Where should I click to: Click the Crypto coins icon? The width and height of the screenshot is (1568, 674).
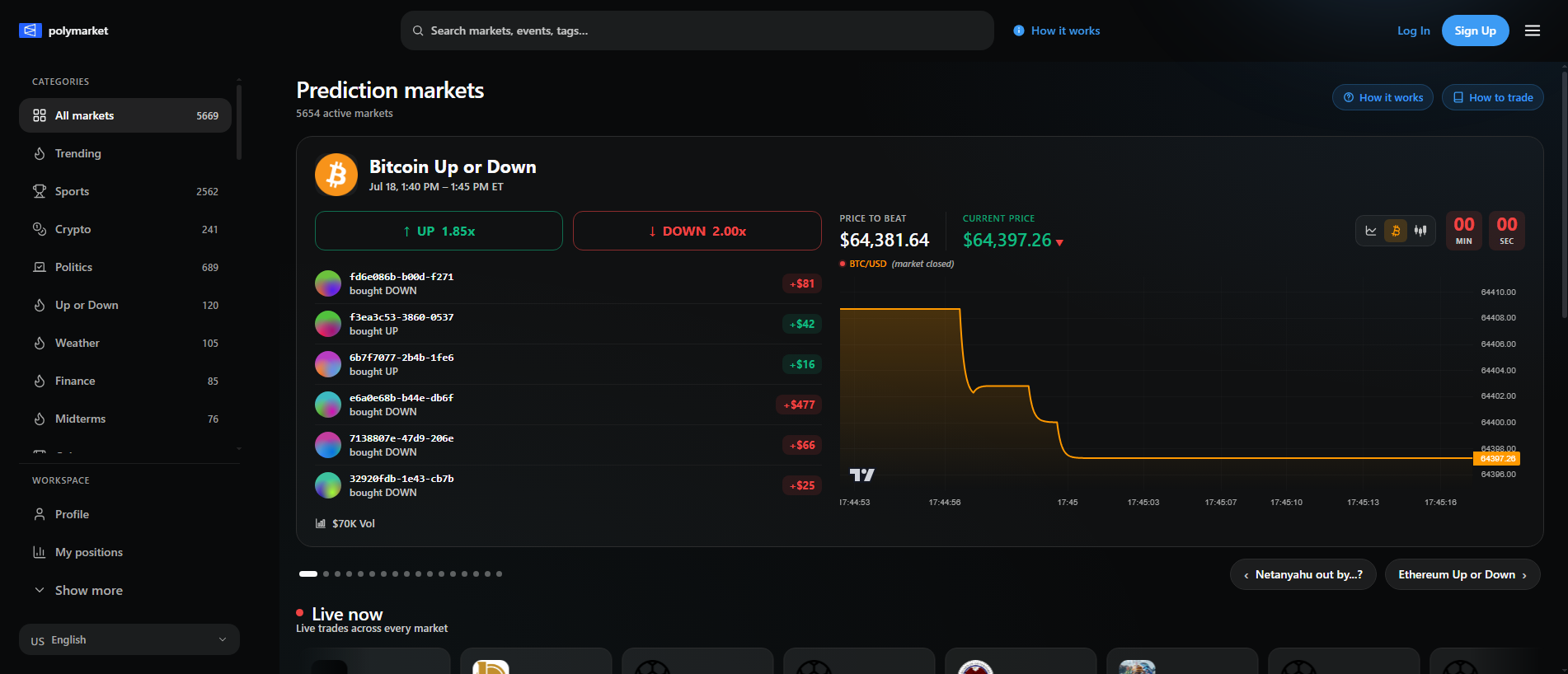40,229
